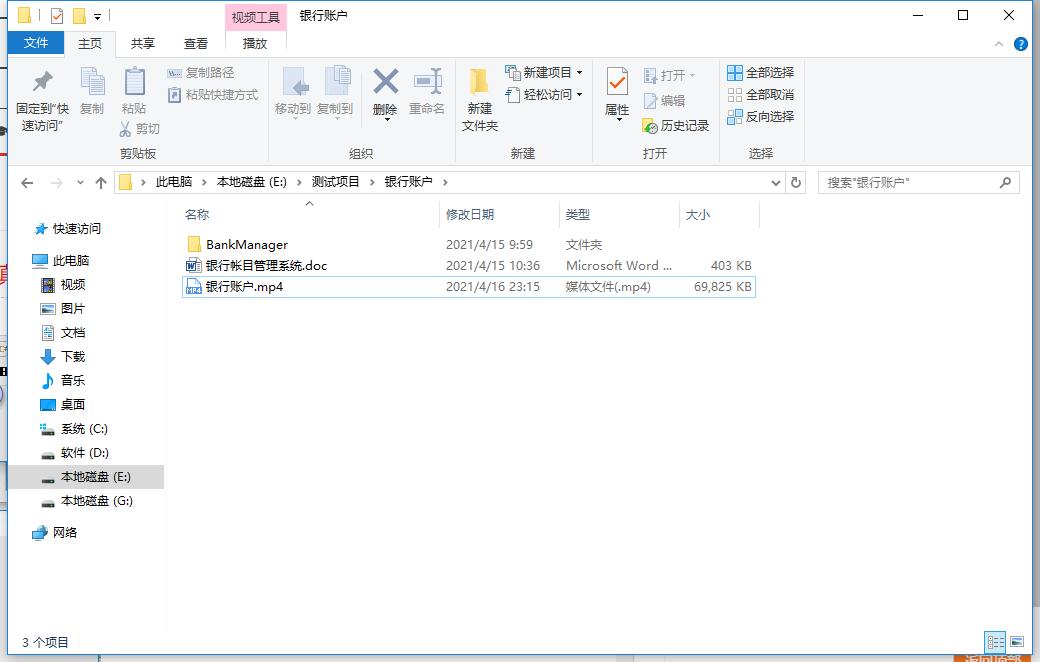Switch to the 播放 ribbon tab
Viewport: 1040px width, 662px height.
tap(253, 43)
